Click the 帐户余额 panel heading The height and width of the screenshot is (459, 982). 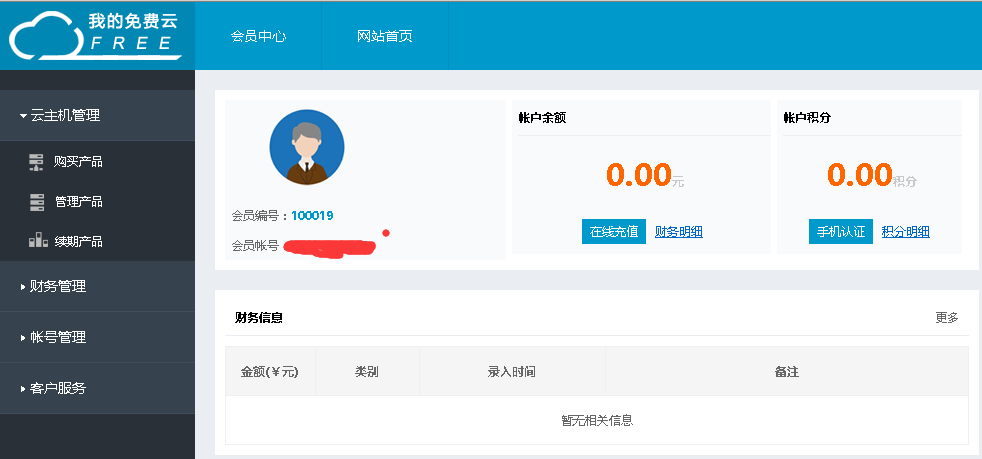click(542, 117)
